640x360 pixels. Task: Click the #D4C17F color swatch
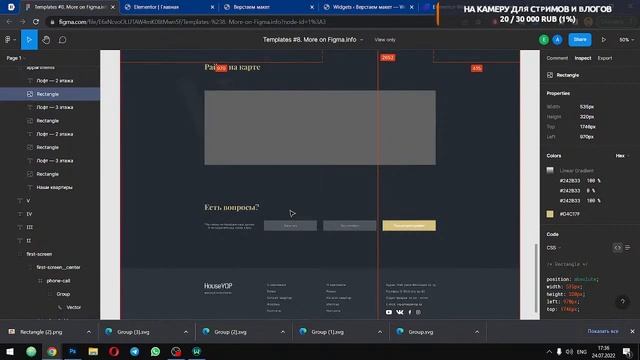tap(550, 214)
